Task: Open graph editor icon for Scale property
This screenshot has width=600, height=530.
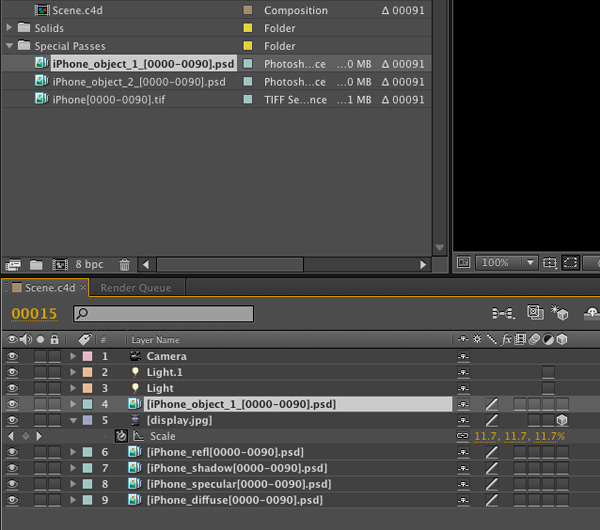Action: click(138, 436)
